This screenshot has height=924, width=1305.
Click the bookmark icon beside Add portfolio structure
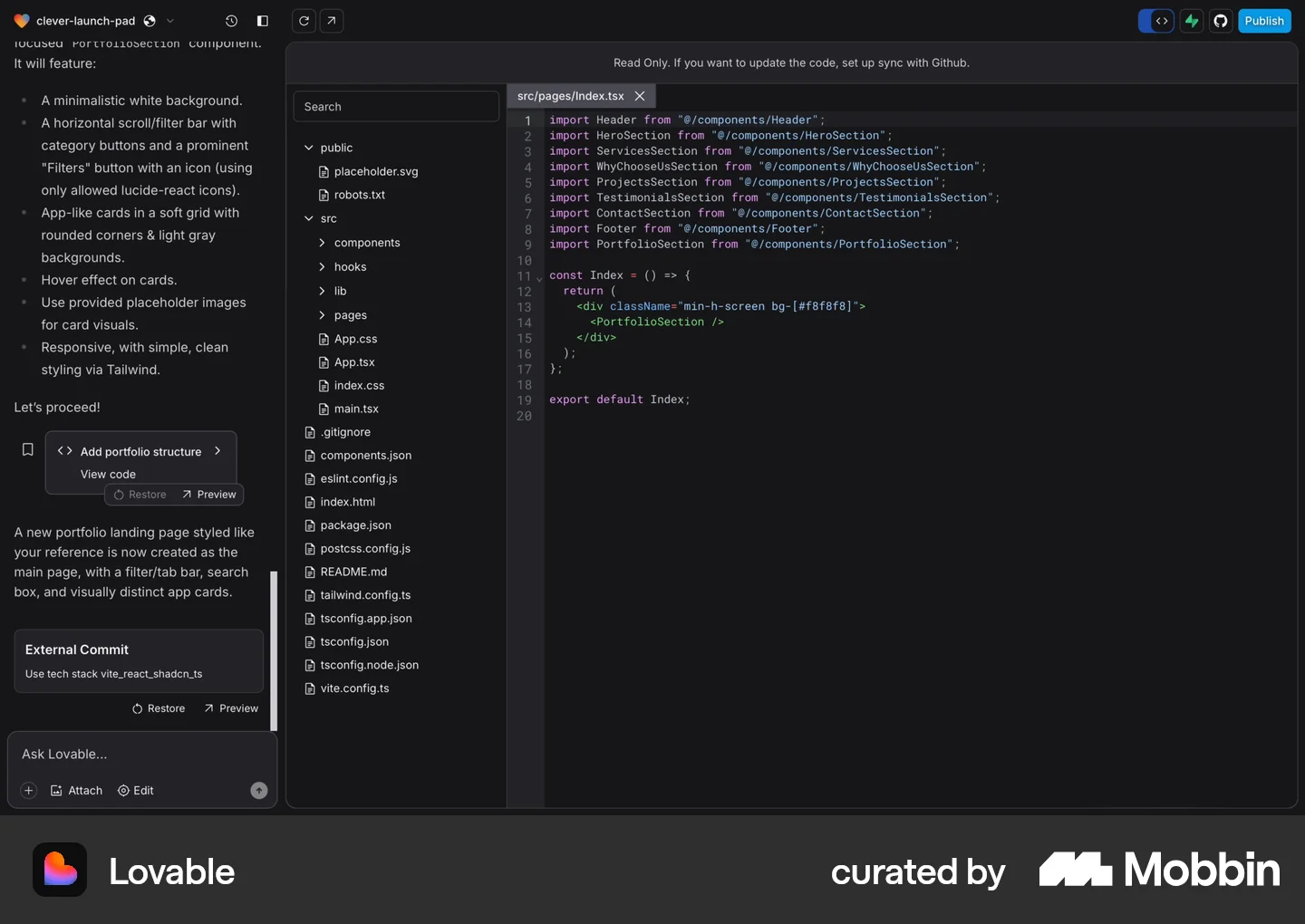point(28,450)
